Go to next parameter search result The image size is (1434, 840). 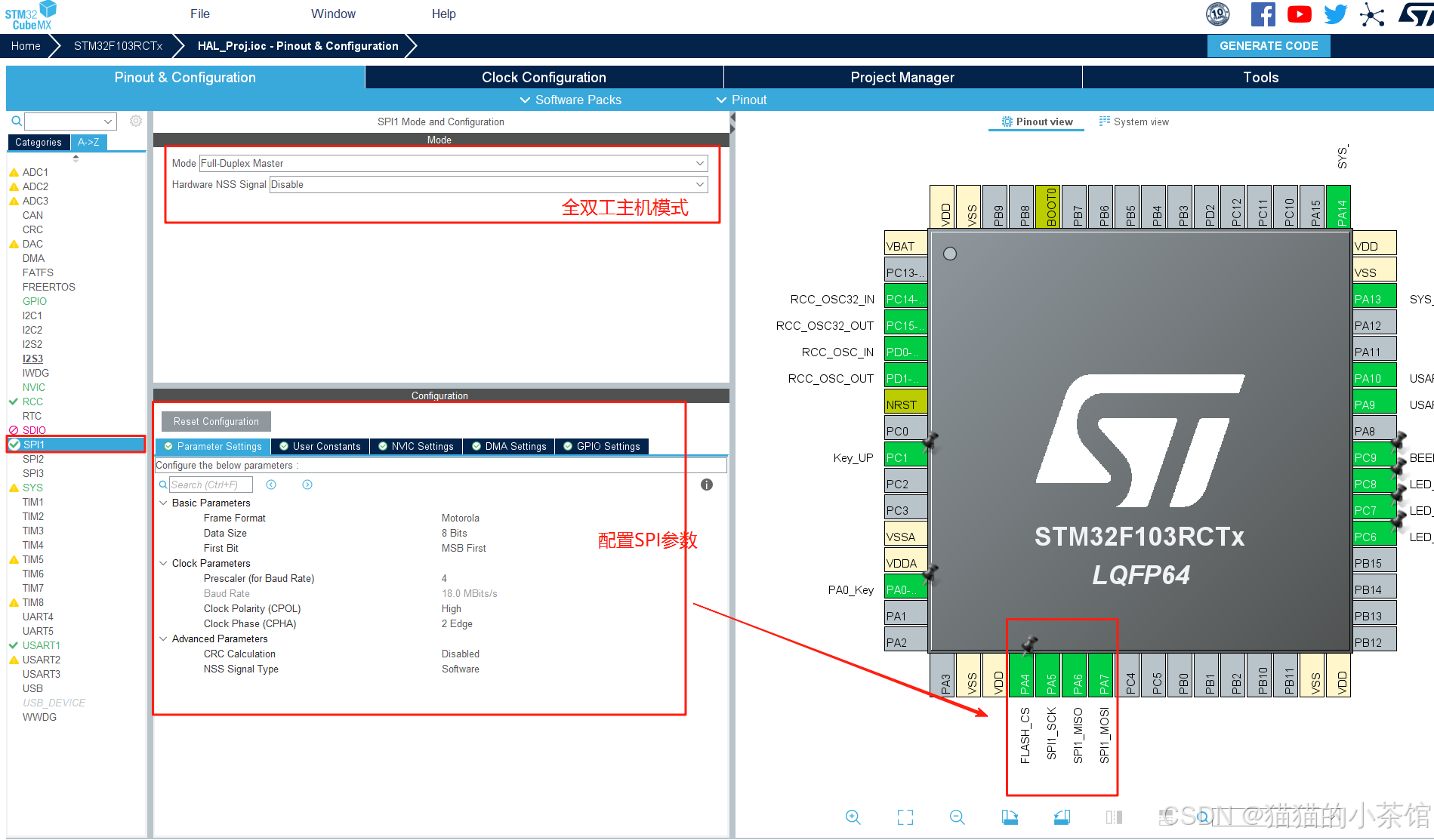point(307,485)
